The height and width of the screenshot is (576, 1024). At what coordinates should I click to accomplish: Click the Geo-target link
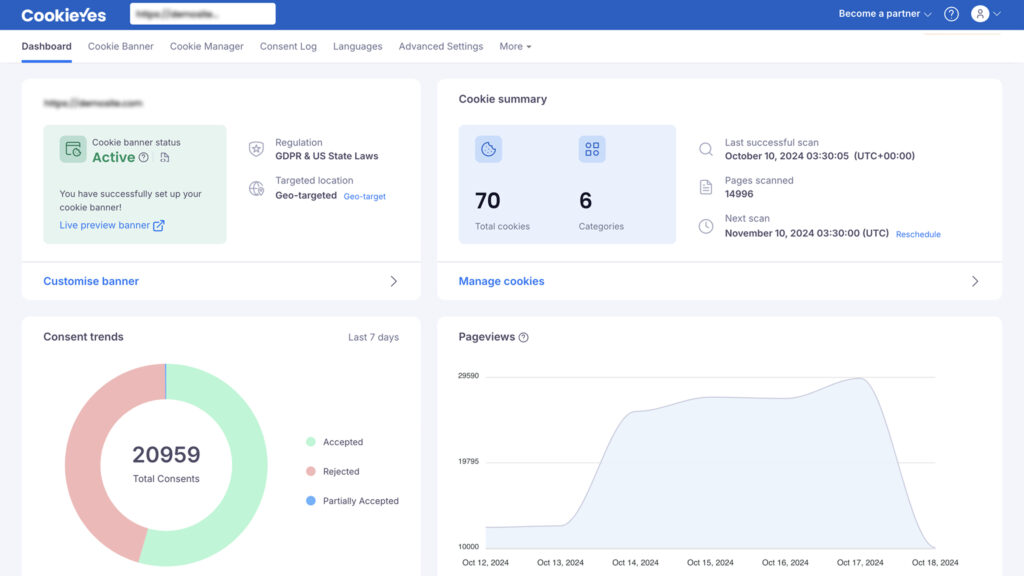tap(364, 197)
